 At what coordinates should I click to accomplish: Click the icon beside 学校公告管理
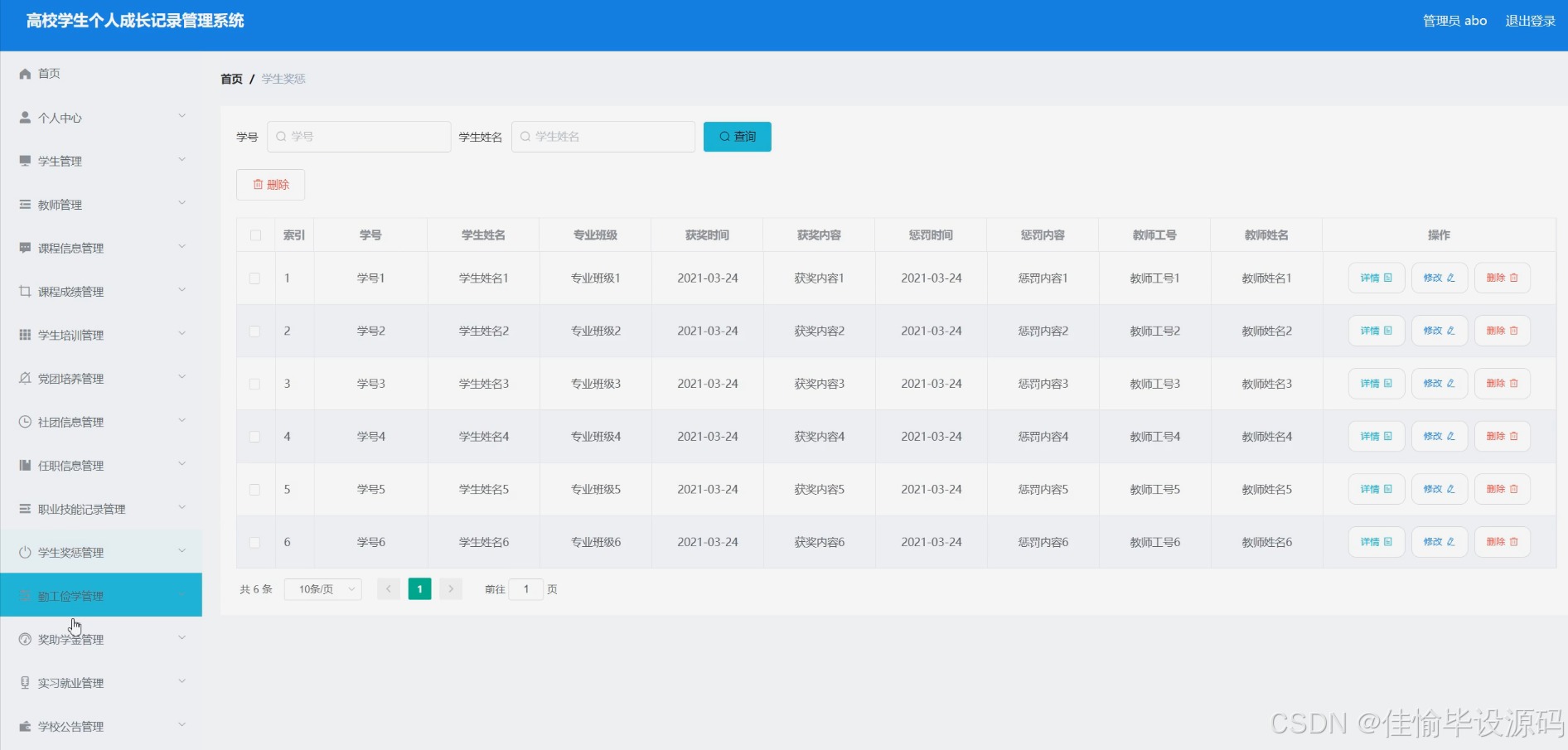pos(25,726)
